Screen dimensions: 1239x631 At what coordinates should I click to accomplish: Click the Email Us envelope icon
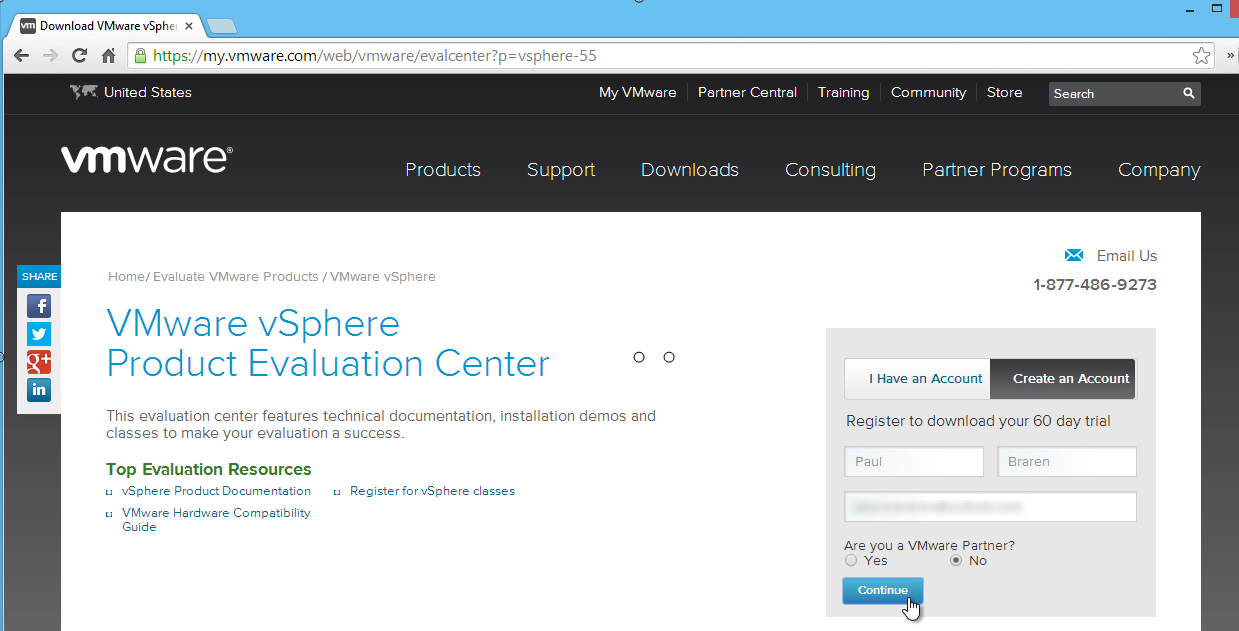pyautogui.click(x=1074, y=255)
